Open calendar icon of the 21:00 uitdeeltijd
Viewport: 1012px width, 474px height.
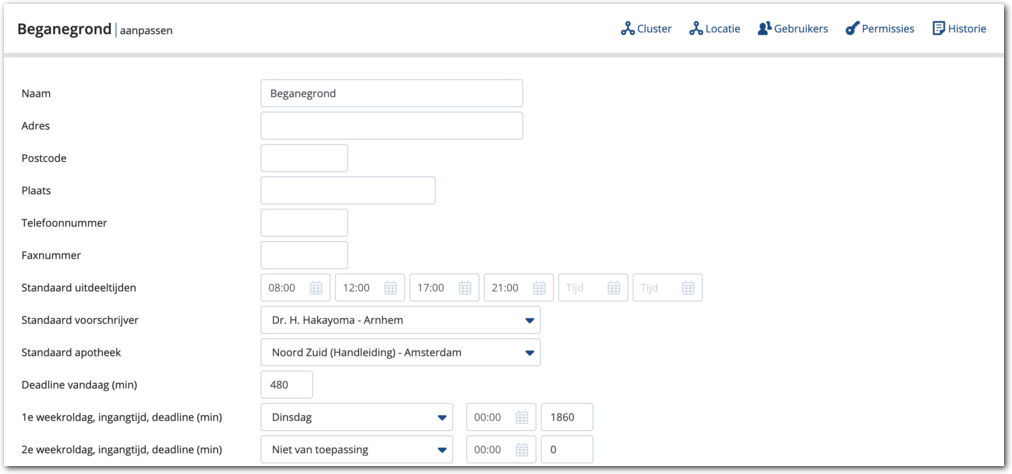pyautogui.click(x=539, y=288)
